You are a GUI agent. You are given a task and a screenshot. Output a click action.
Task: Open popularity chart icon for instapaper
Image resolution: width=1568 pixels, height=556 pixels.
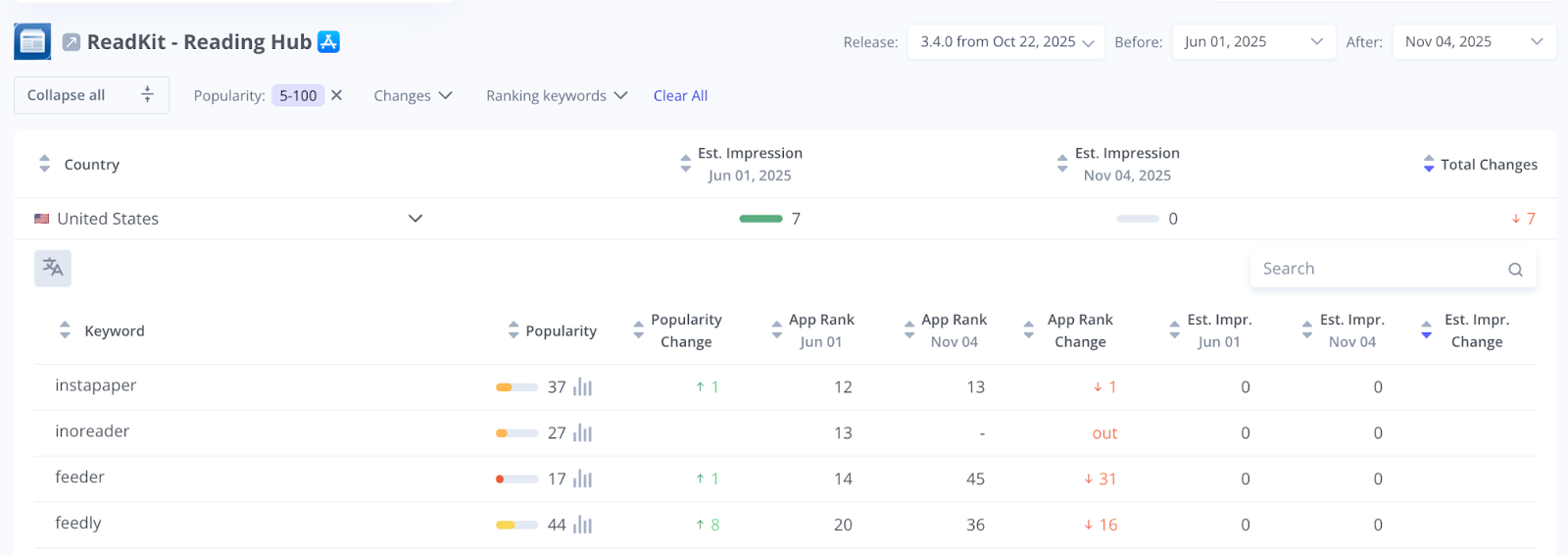583,387
